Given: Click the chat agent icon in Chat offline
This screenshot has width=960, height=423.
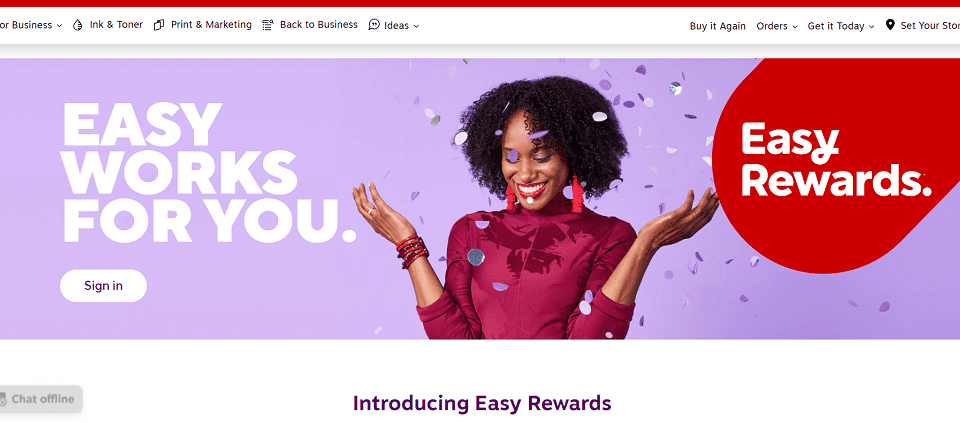Looking at the screenshot, I should (x=3, y=400).
